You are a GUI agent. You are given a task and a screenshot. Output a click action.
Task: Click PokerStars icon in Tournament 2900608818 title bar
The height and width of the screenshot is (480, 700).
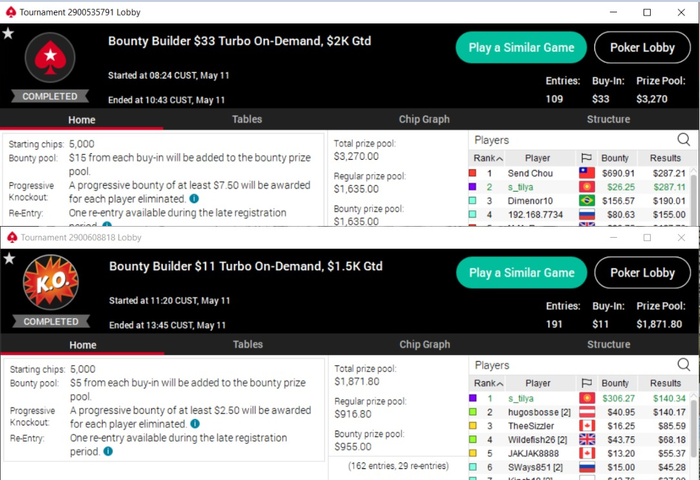pos(12,237)
